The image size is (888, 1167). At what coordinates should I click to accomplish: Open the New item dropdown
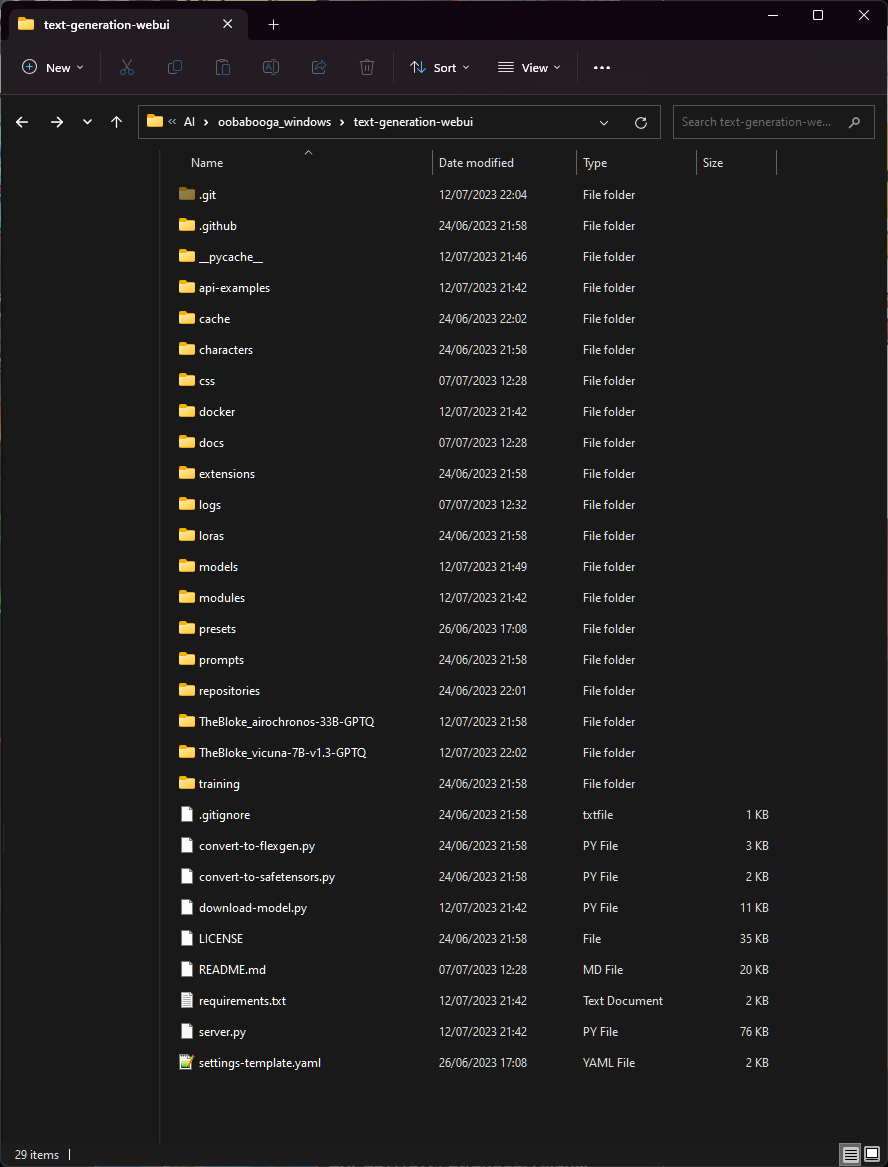[53, 67]
